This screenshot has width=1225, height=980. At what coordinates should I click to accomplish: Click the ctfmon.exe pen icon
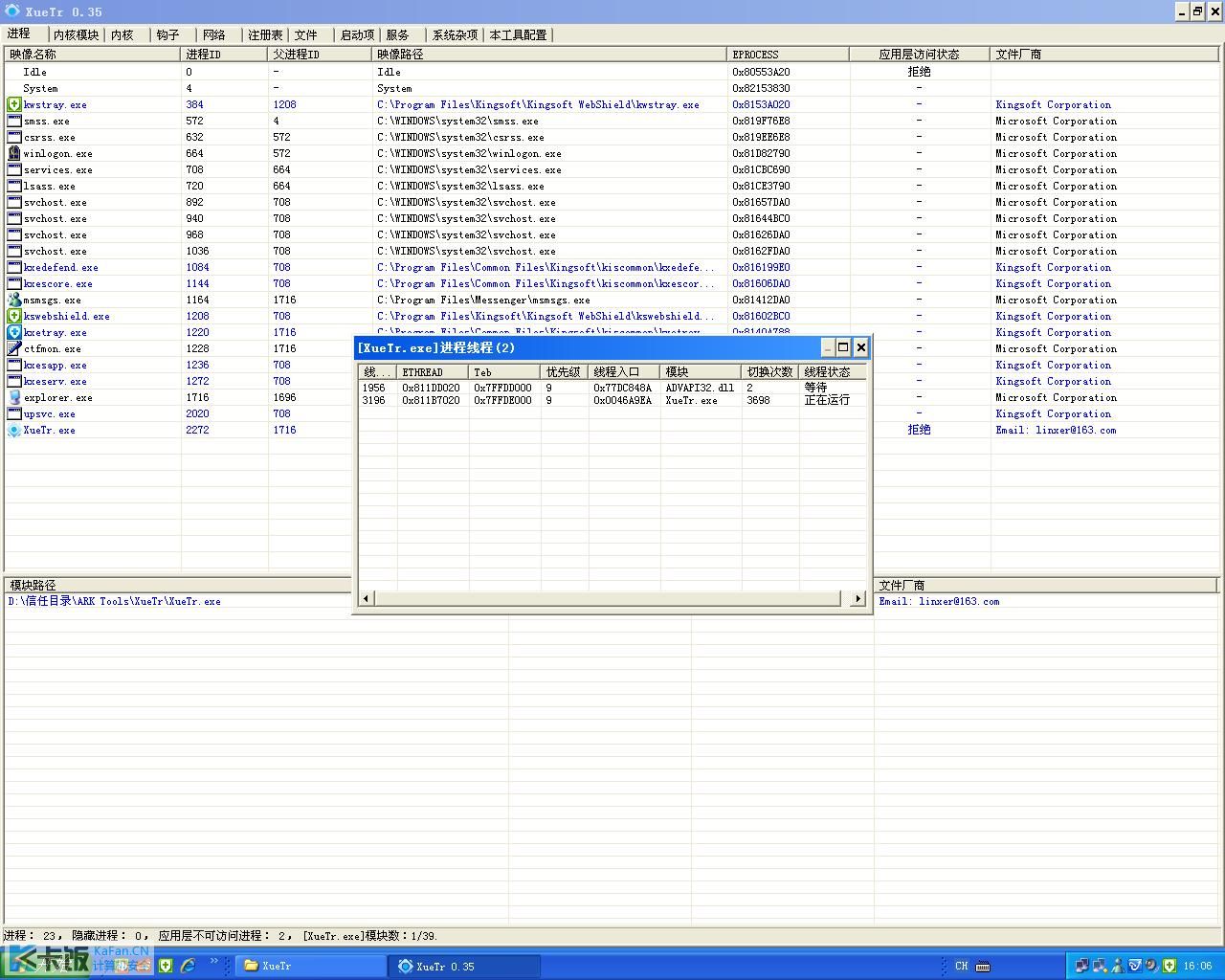click(x=14, y=348)
